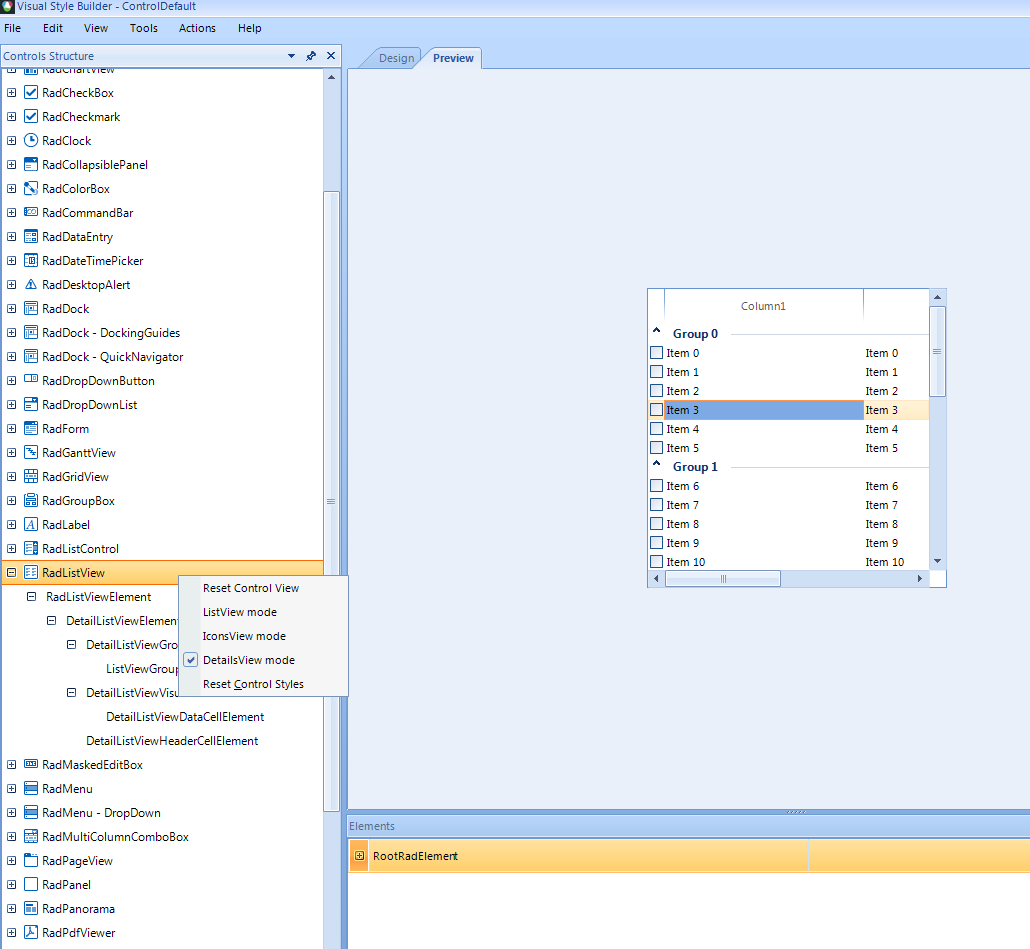Select the DetailListViewDataCellElement node
Image resolution: width=1030 pixels, height=949 pixels.
(x=185, y=717)
